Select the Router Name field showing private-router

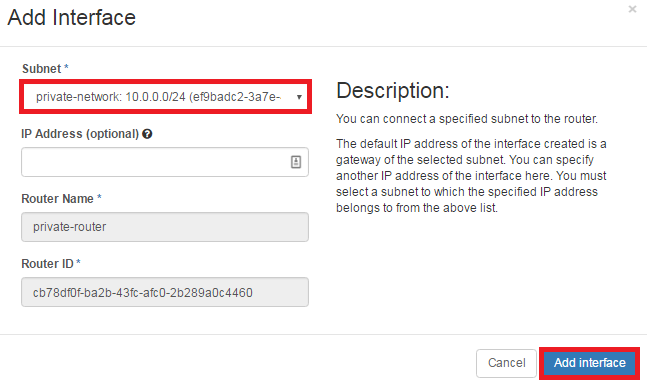coord(165,227)
